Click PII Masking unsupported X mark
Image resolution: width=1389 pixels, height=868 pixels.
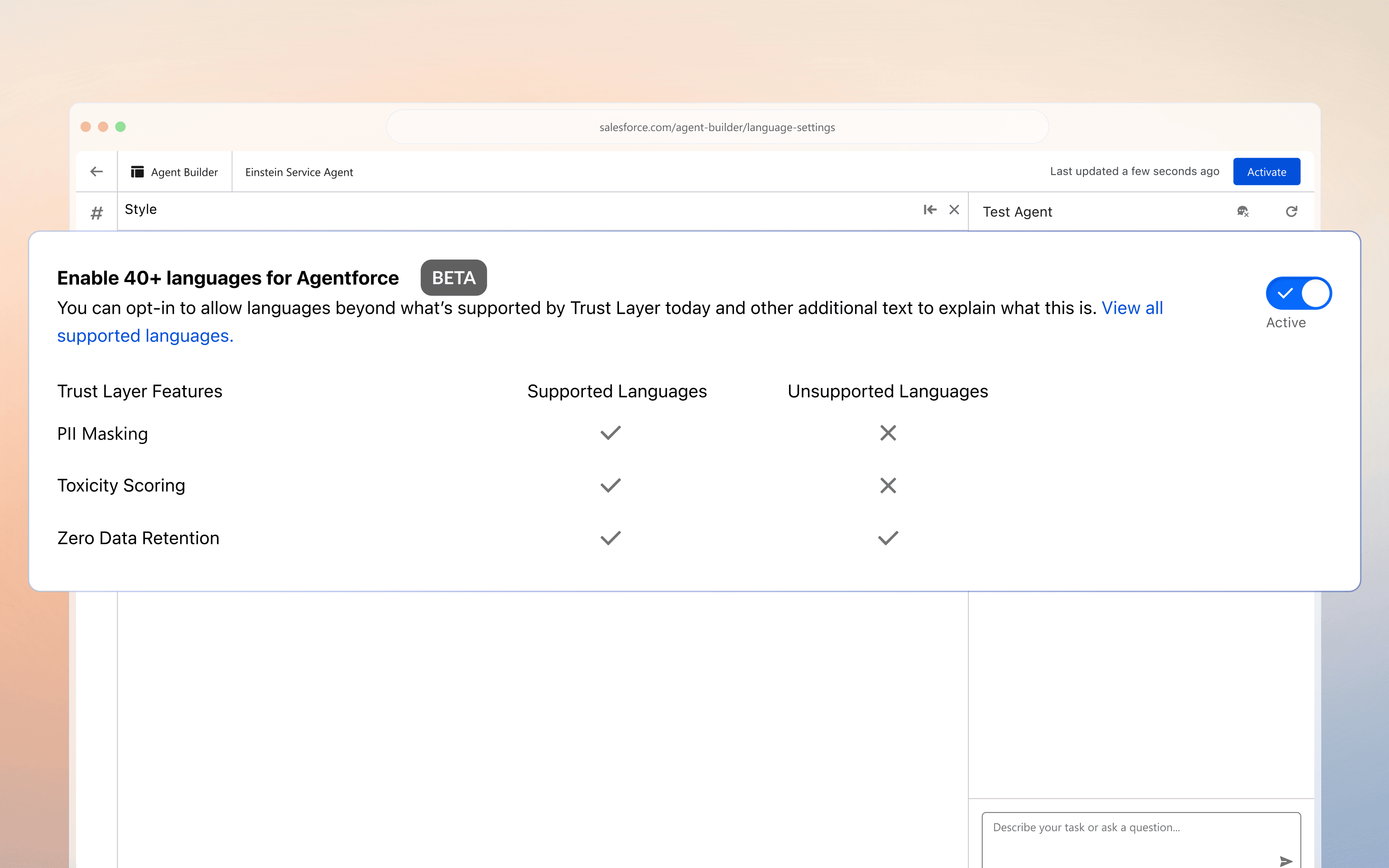[888, 433]
